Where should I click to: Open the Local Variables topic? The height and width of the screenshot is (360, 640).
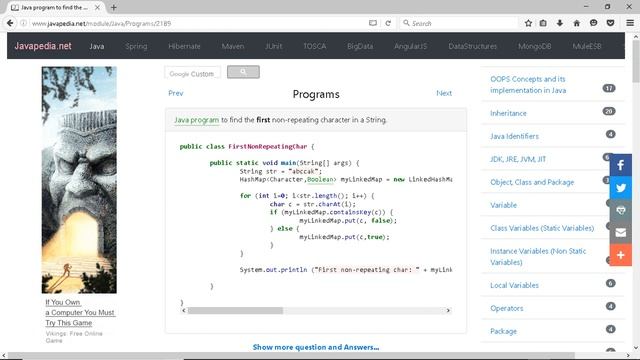pyautogui.click(x=514, y=285)
